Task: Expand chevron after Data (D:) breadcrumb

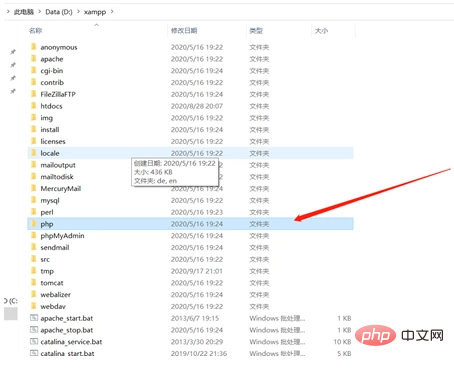Action: [x=78, y=12]
